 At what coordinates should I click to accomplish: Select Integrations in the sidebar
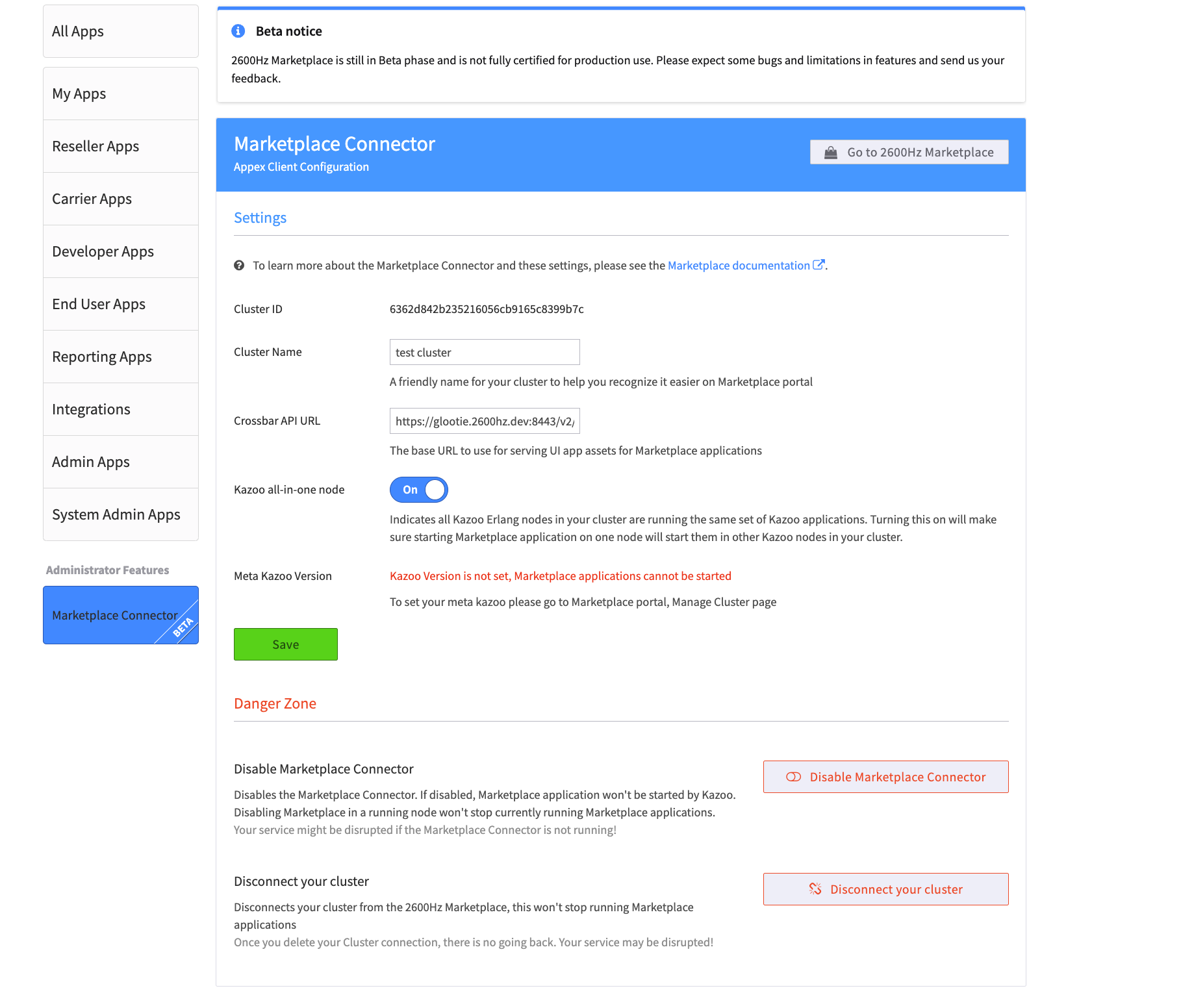point(121,409)
